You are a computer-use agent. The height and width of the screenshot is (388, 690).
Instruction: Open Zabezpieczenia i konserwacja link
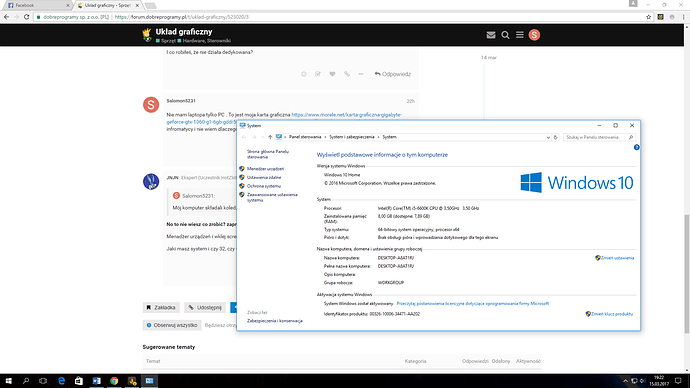click(275, 321)
